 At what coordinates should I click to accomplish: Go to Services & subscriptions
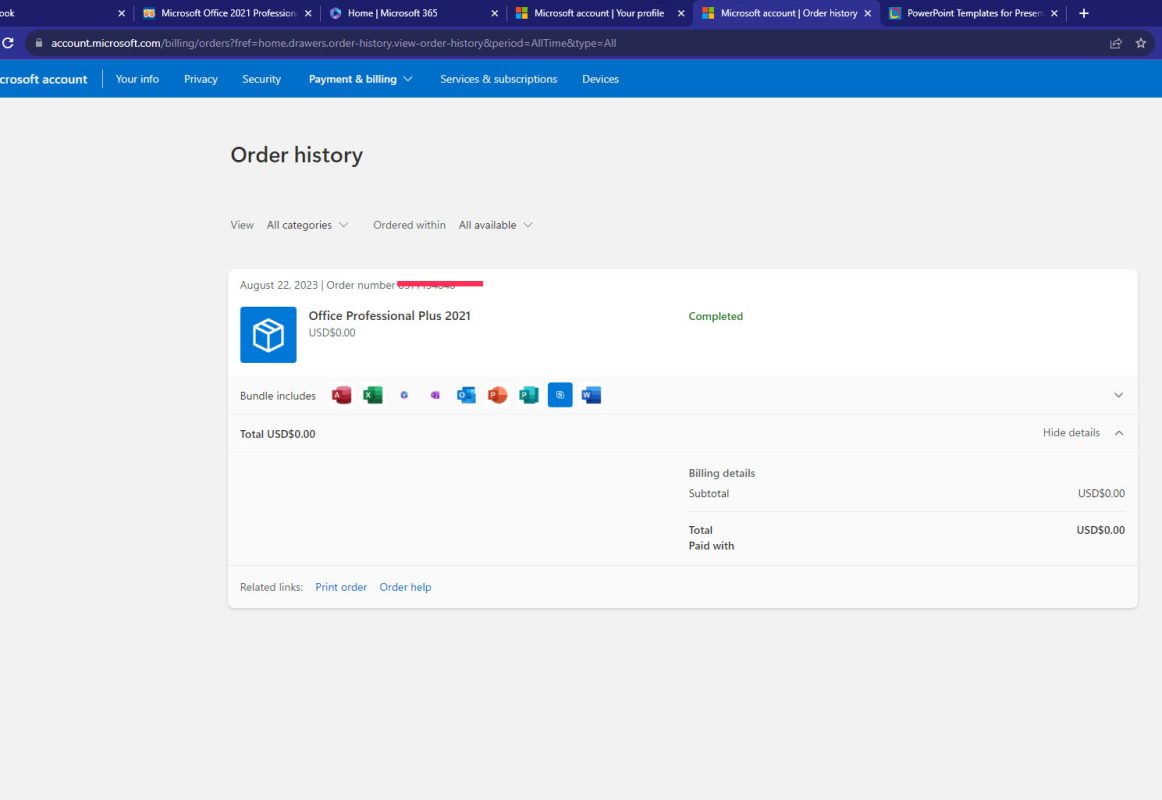(x=498, y=79)
